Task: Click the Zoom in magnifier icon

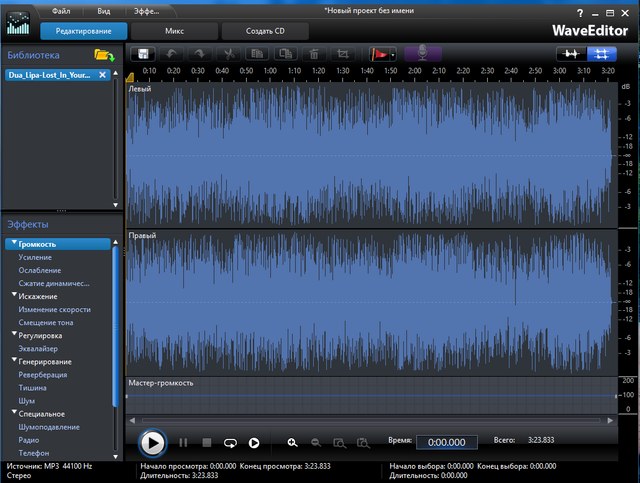Action: [x=292, y=442]
